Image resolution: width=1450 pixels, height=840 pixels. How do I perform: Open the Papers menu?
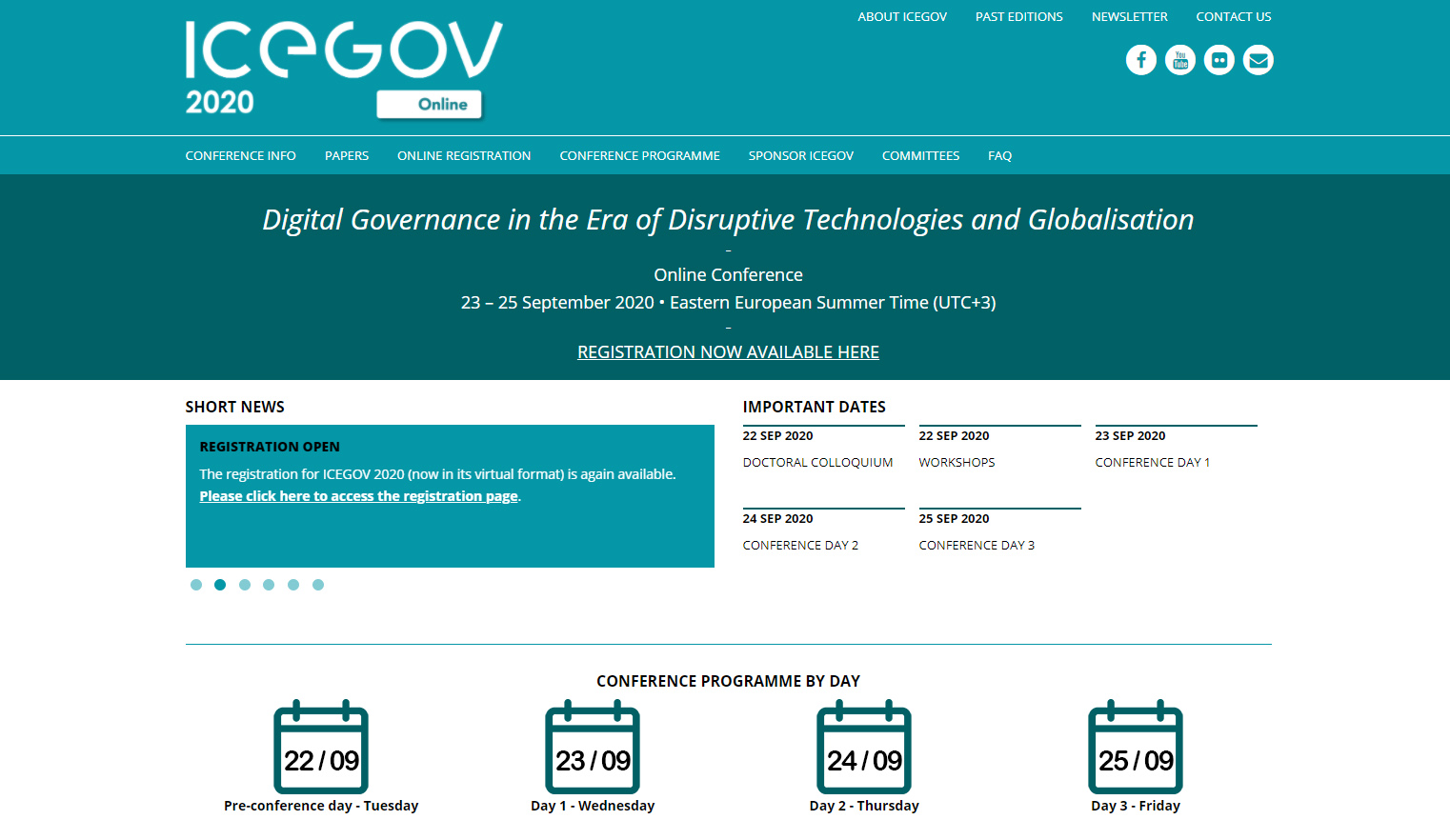[347, 155]
